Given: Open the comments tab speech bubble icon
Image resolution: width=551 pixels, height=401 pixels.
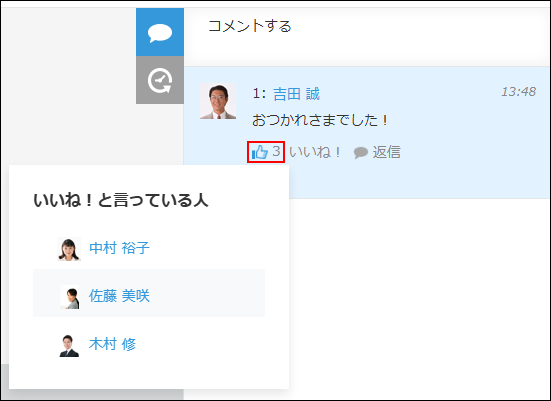Looking at the screenshot, I should (x=160, y=32).
